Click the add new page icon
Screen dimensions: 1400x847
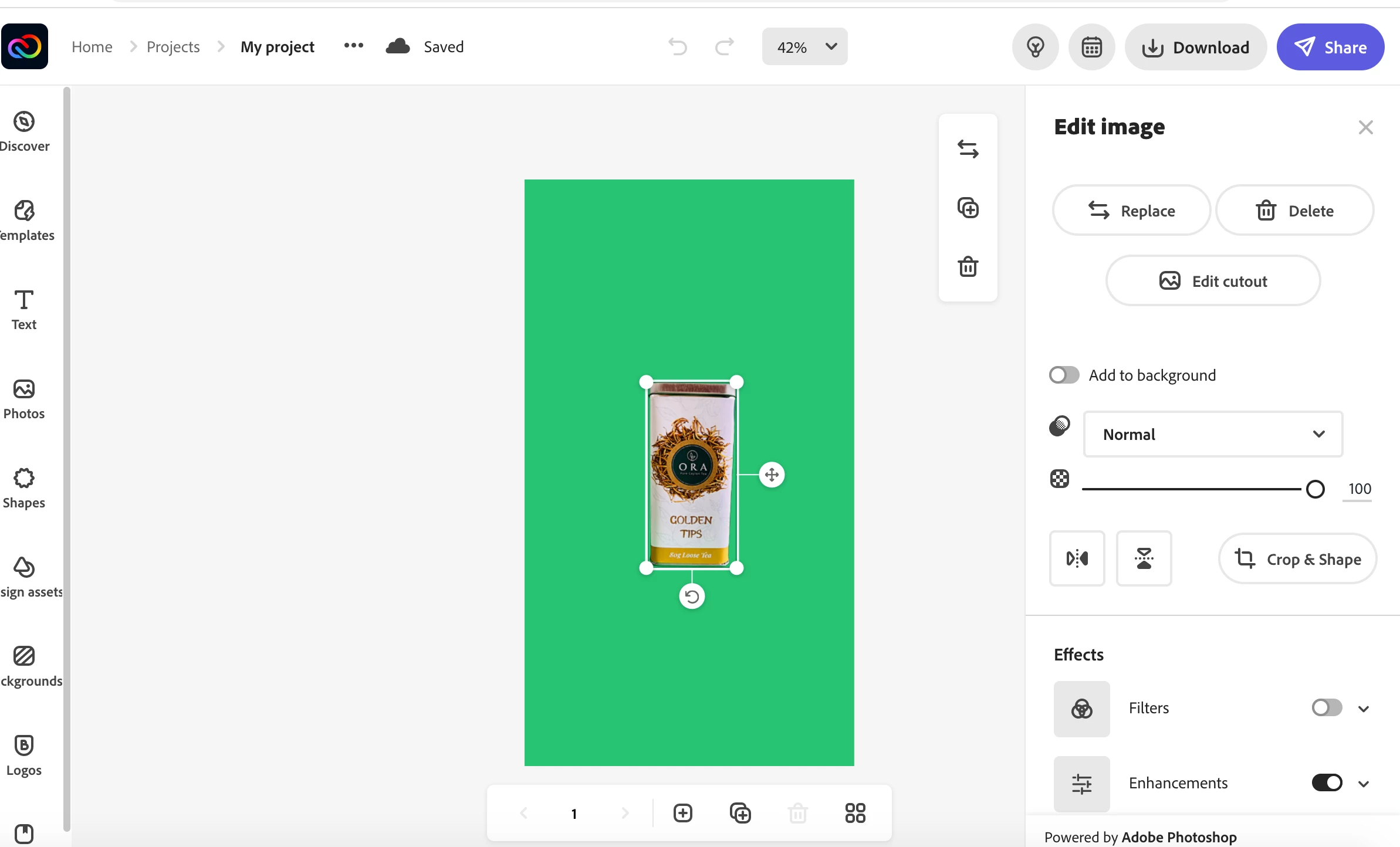coord(683,813)
